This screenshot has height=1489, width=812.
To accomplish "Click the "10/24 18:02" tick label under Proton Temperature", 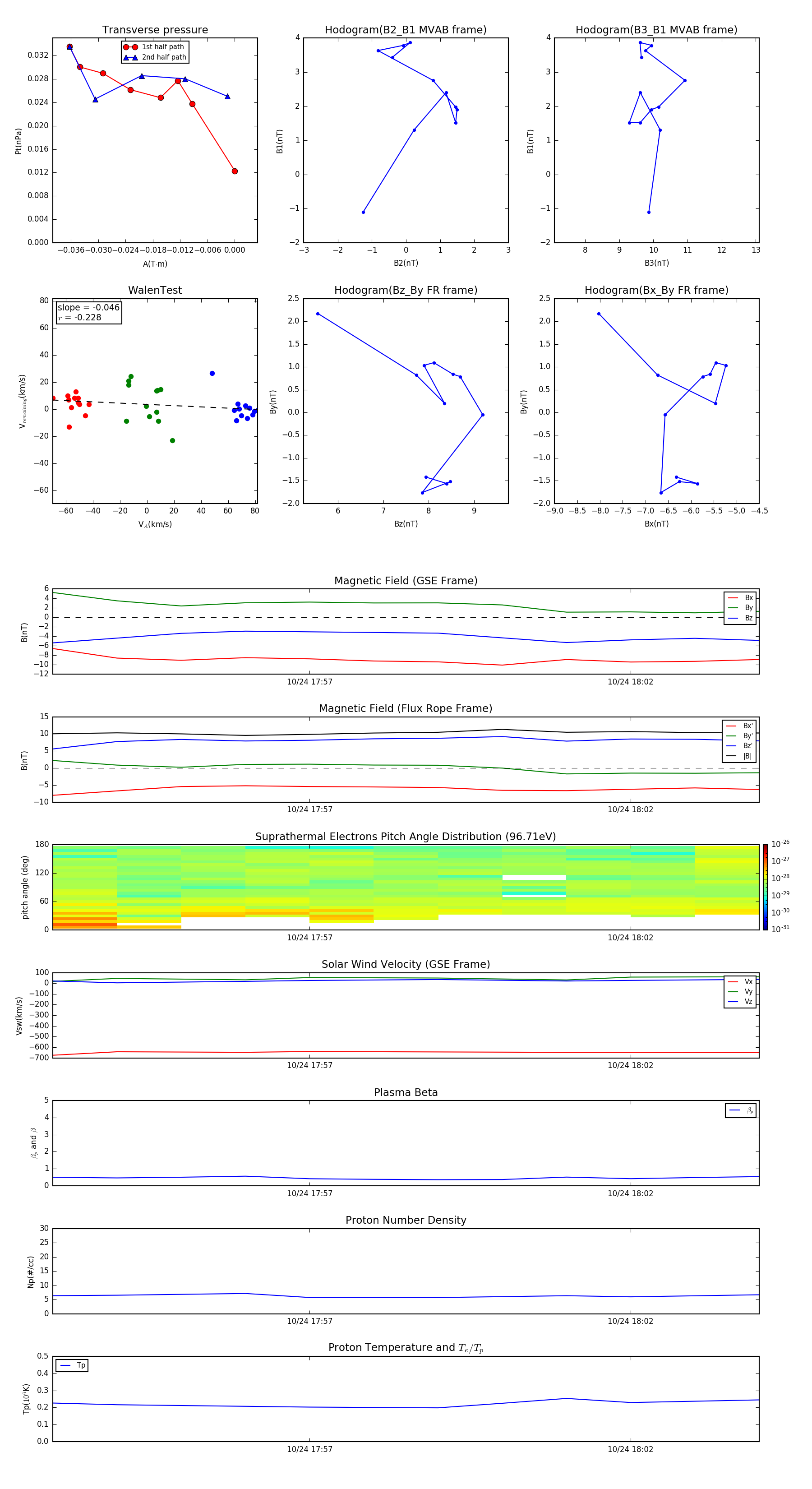I will pos(630,1449).
